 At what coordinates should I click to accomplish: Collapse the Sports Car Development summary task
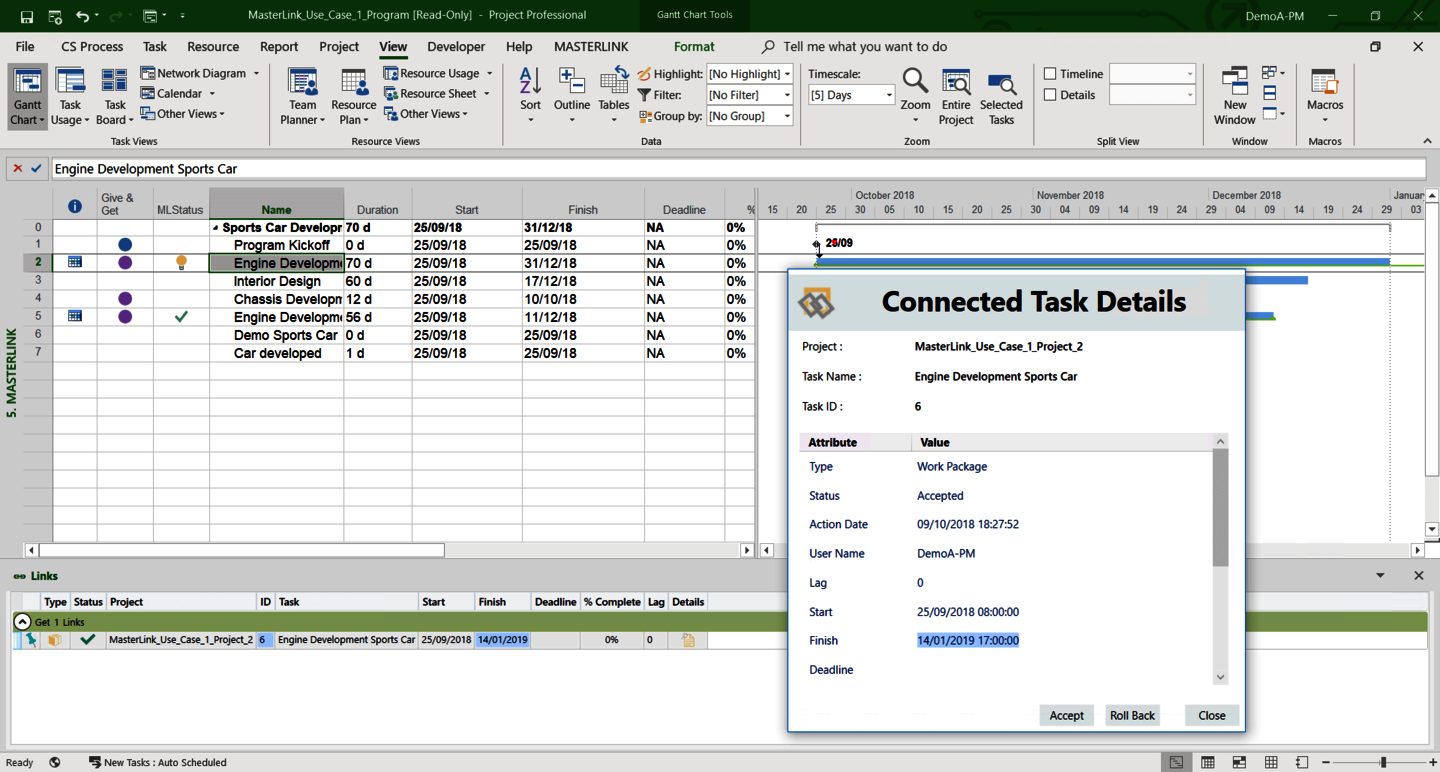pyautogui.click(x=215, y=228)
